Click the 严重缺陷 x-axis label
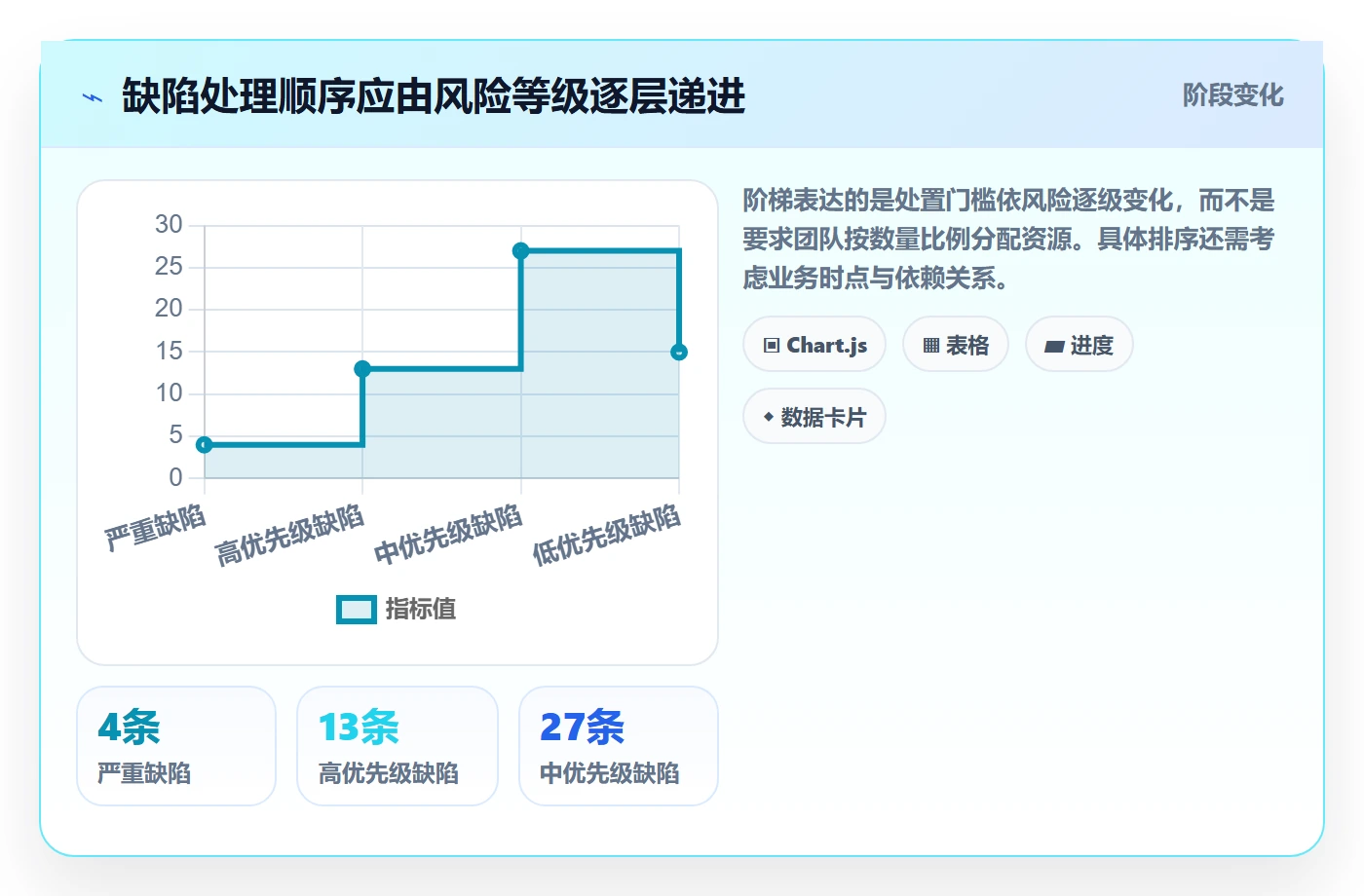 [x=156, y=527]
